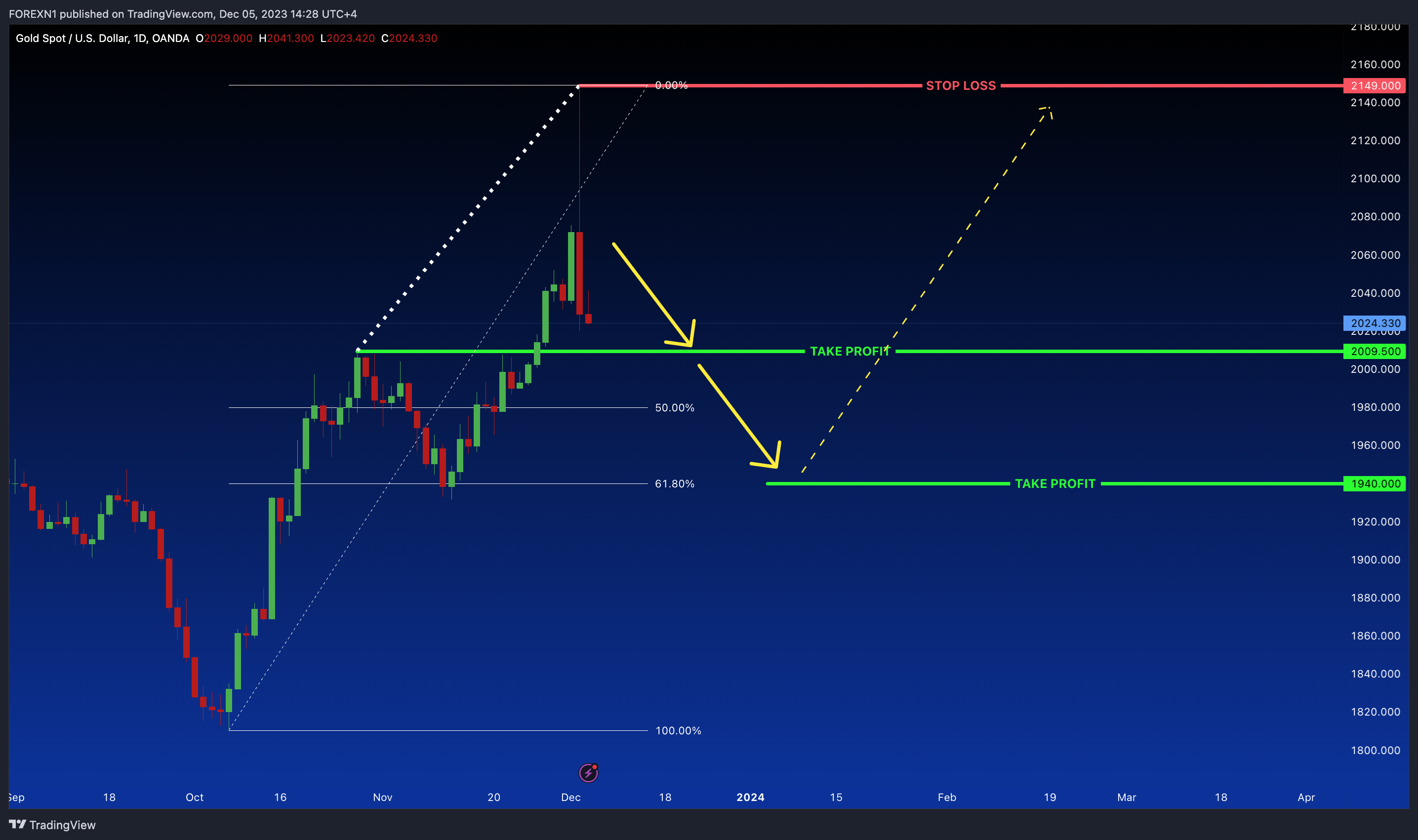Click the FOREXN1 published header text
Image resolution: width=1418 pixels, height=840 pixels.
coord(183,14)
